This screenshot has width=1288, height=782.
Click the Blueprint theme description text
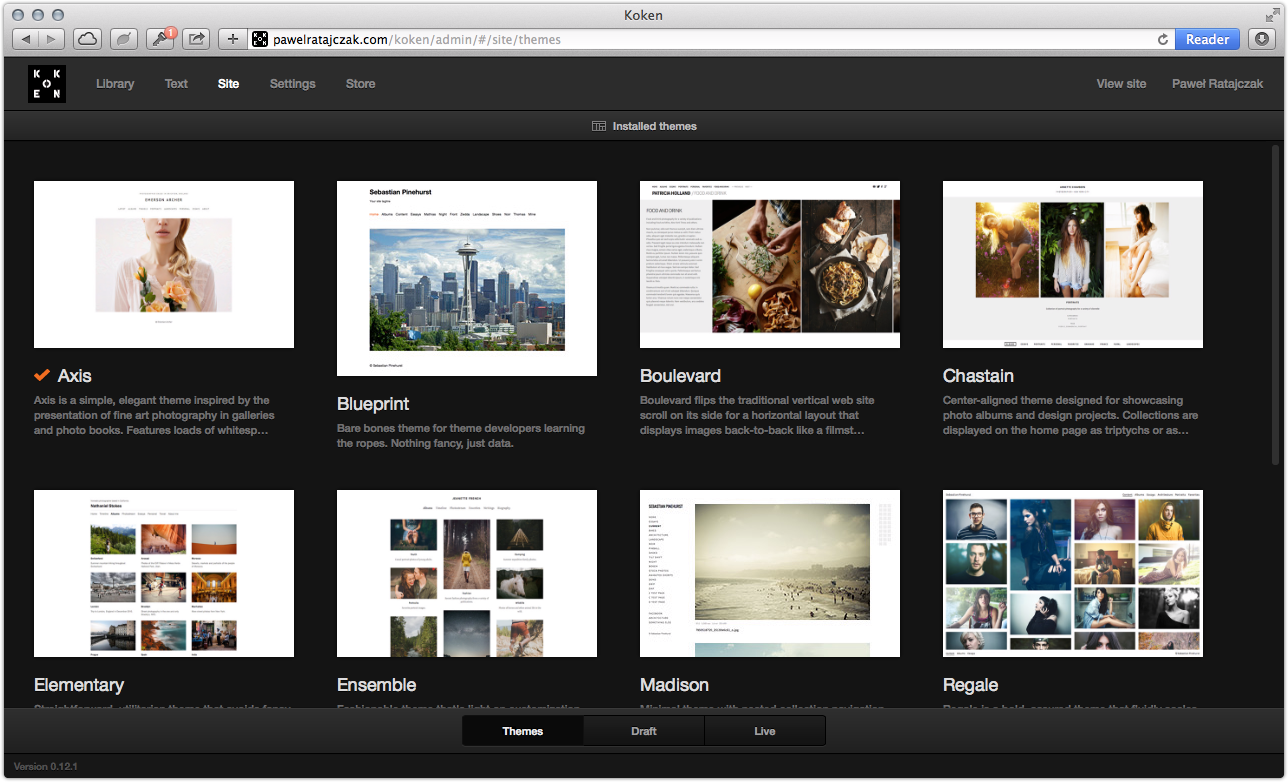click(461, 436)
